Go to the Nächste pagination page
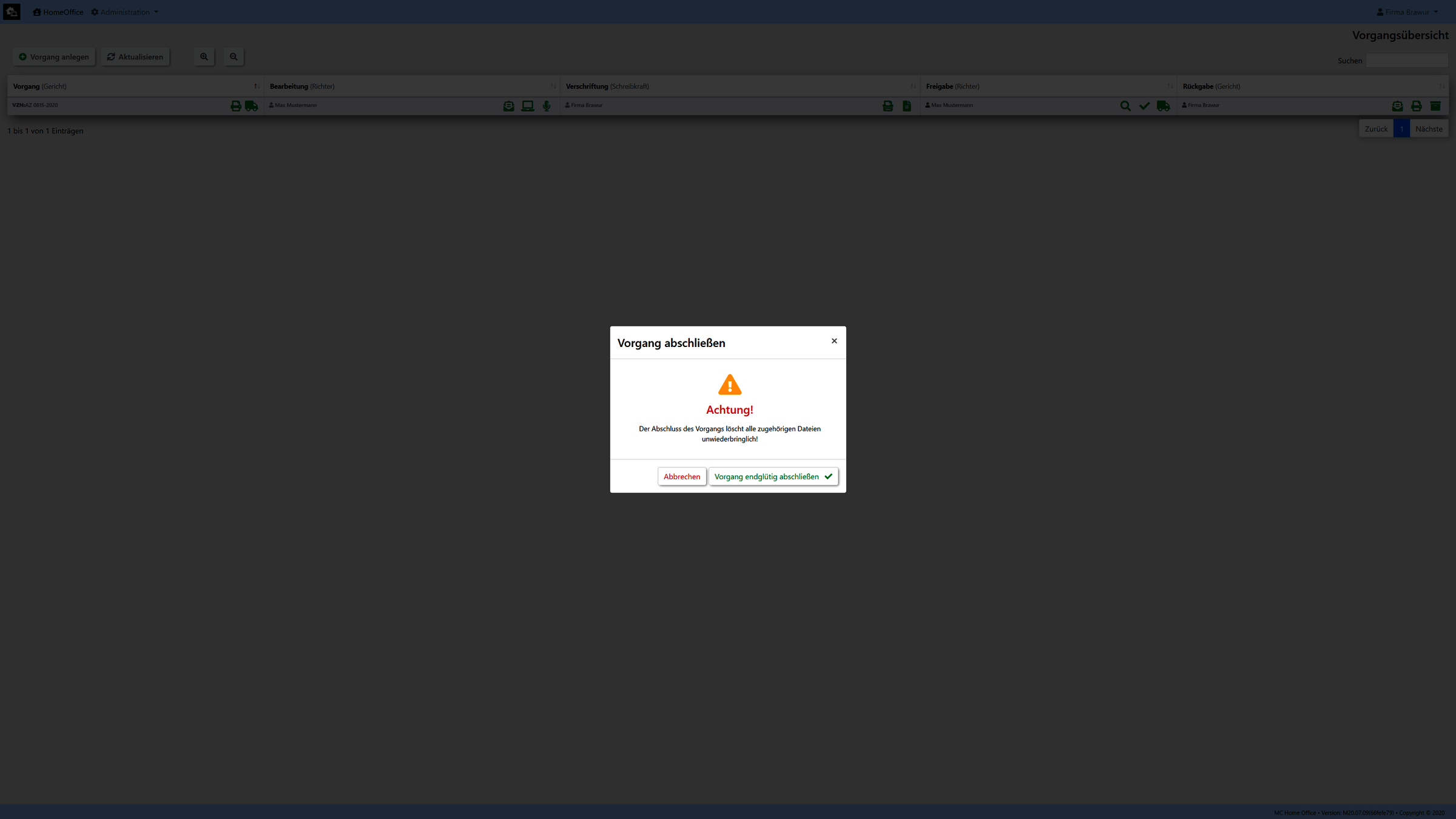The height and width of the screenshot is (819, 1456). (1428, 129)
